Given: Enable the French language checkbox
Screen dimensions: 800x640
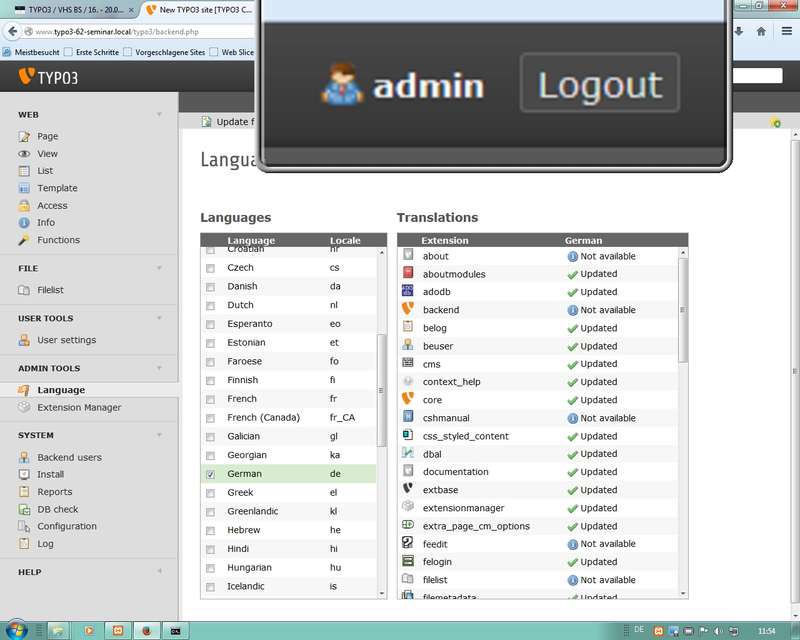Looking at the screenshot, I should (x=210, y=400).
